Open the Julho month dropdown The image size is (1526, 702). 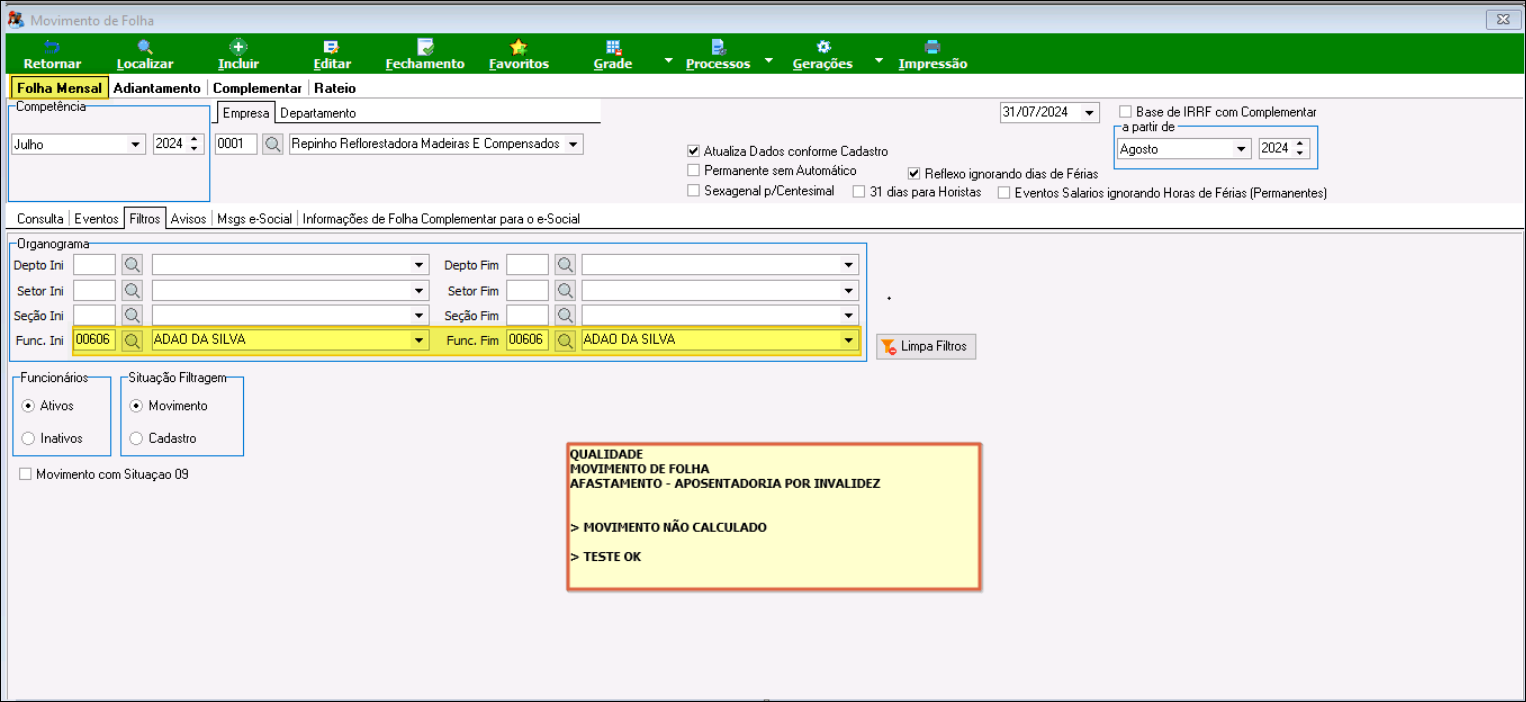click(136, 145)
